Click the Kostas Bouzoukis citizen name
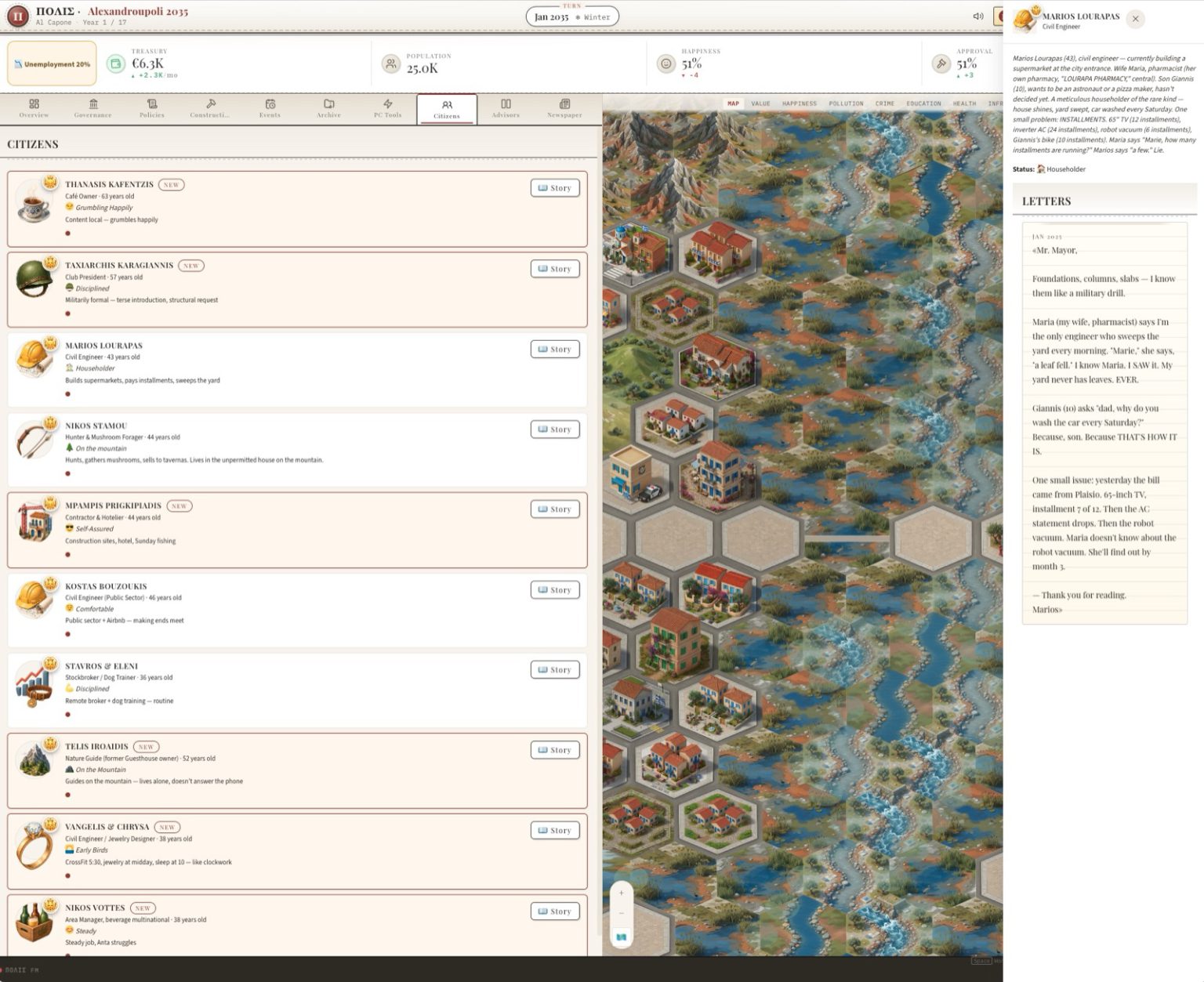 [x=106, y=586]
